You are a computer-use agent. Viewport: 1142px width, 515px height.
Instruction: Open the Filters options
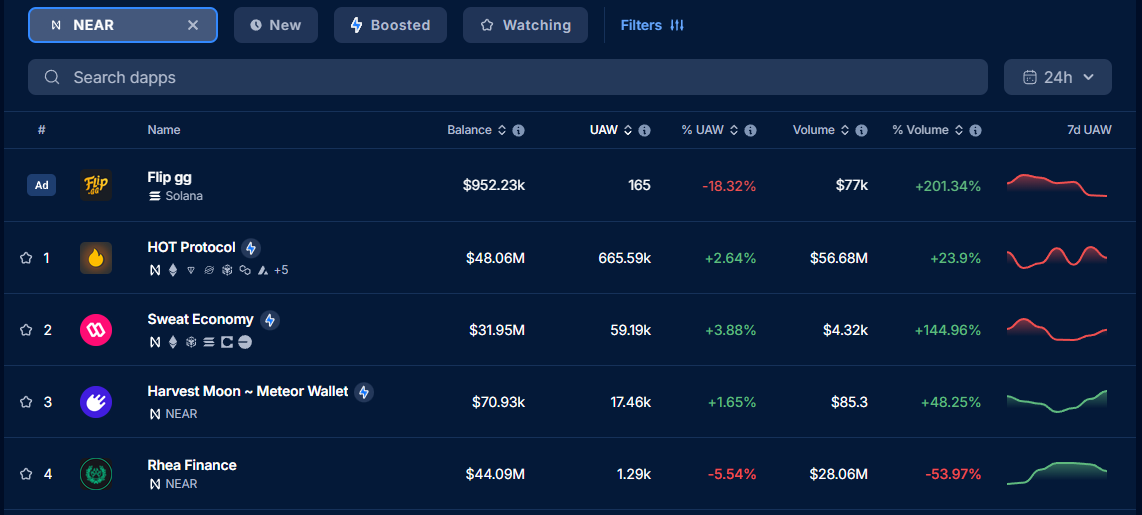(652, 25)
